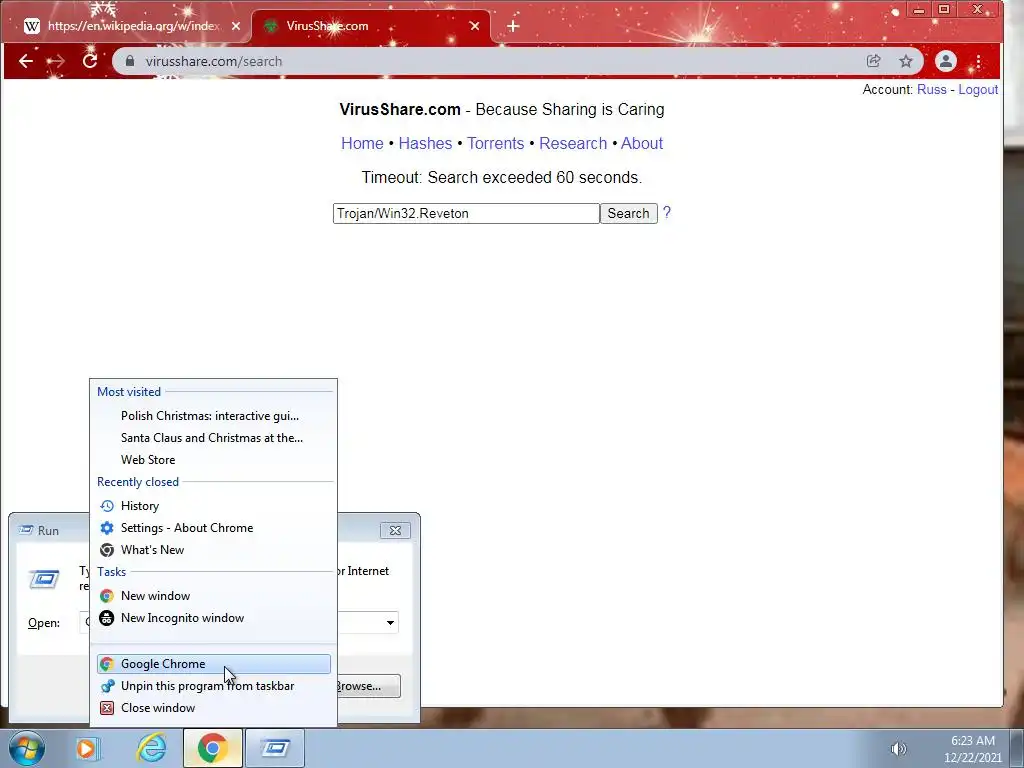Click the Browse... button in Run dialog
The width and height of the screenshot is (1024, 768).
click(x=368, y=686)
